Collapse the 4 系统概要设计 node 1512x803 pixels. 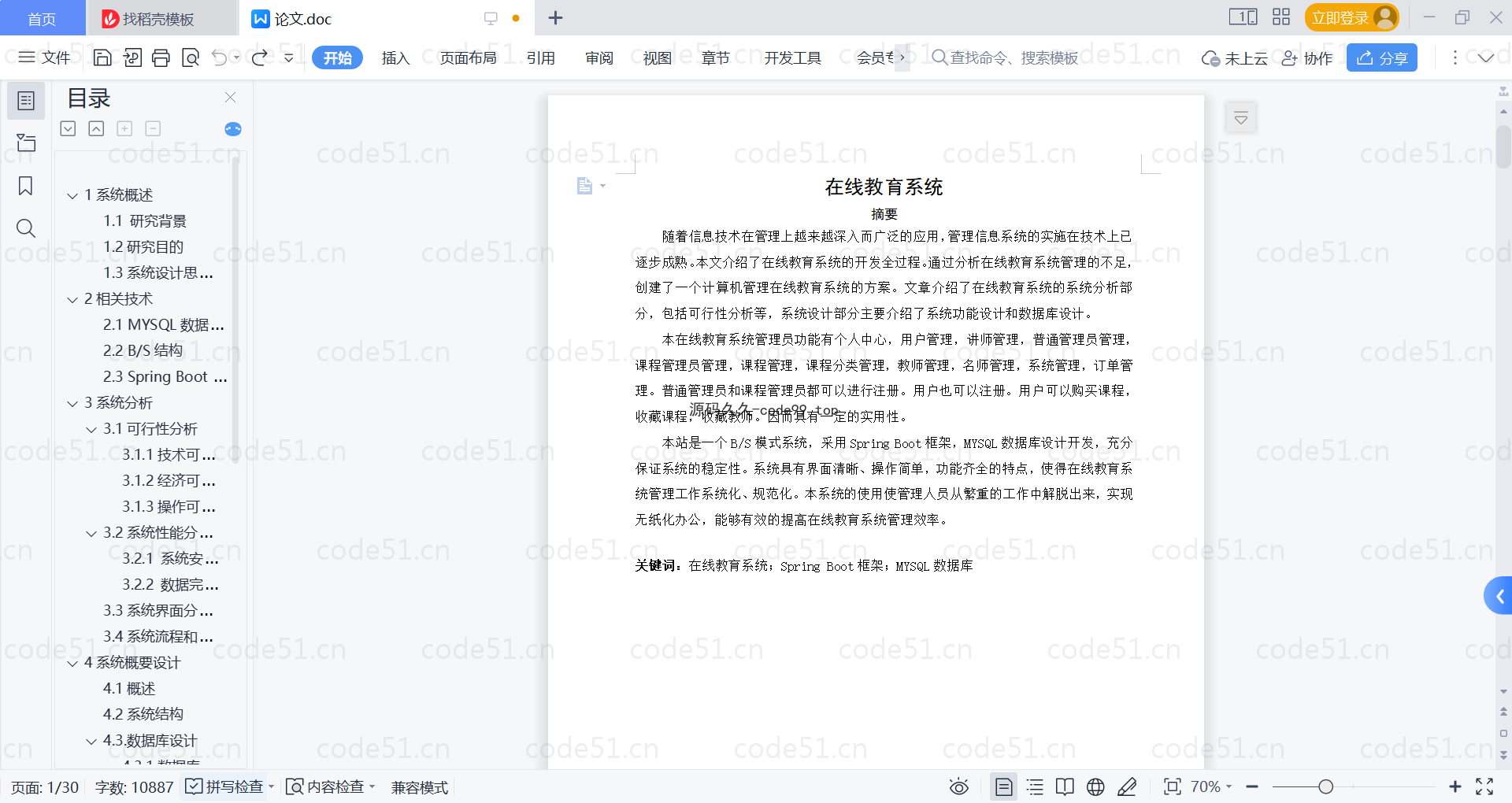(72, 663)
